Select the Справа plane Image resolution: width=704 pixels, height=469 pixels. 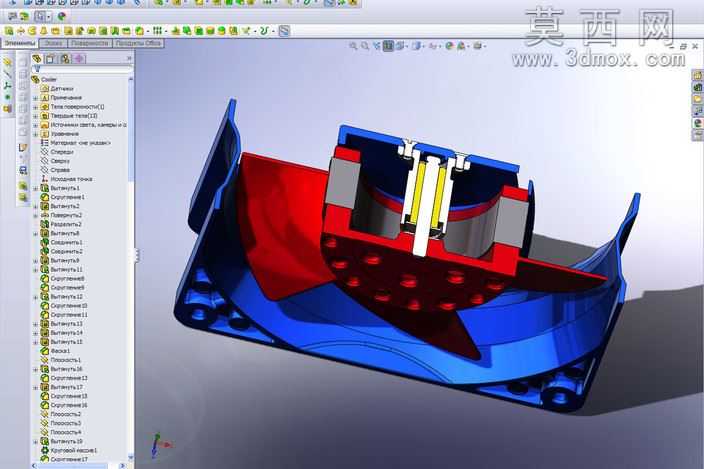pyautogui.click(x=55, y=170)
